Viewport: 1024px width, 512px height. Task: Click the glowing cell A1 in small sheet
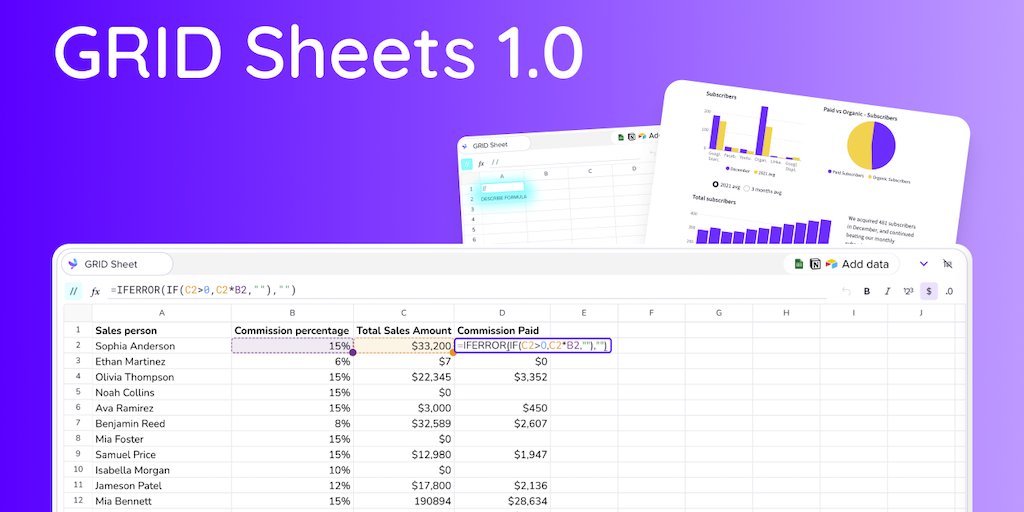tap(502, 187)
